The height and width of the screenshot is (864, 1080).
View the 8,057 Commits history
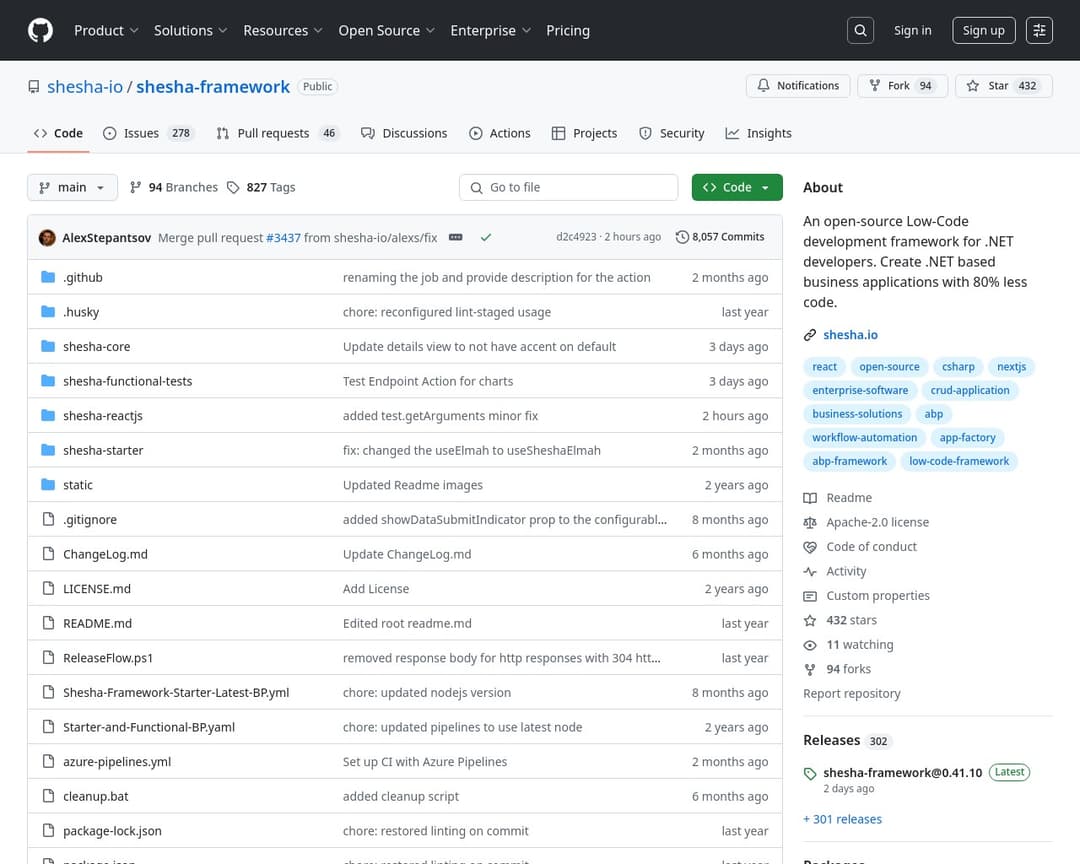[x=720, y=237]
